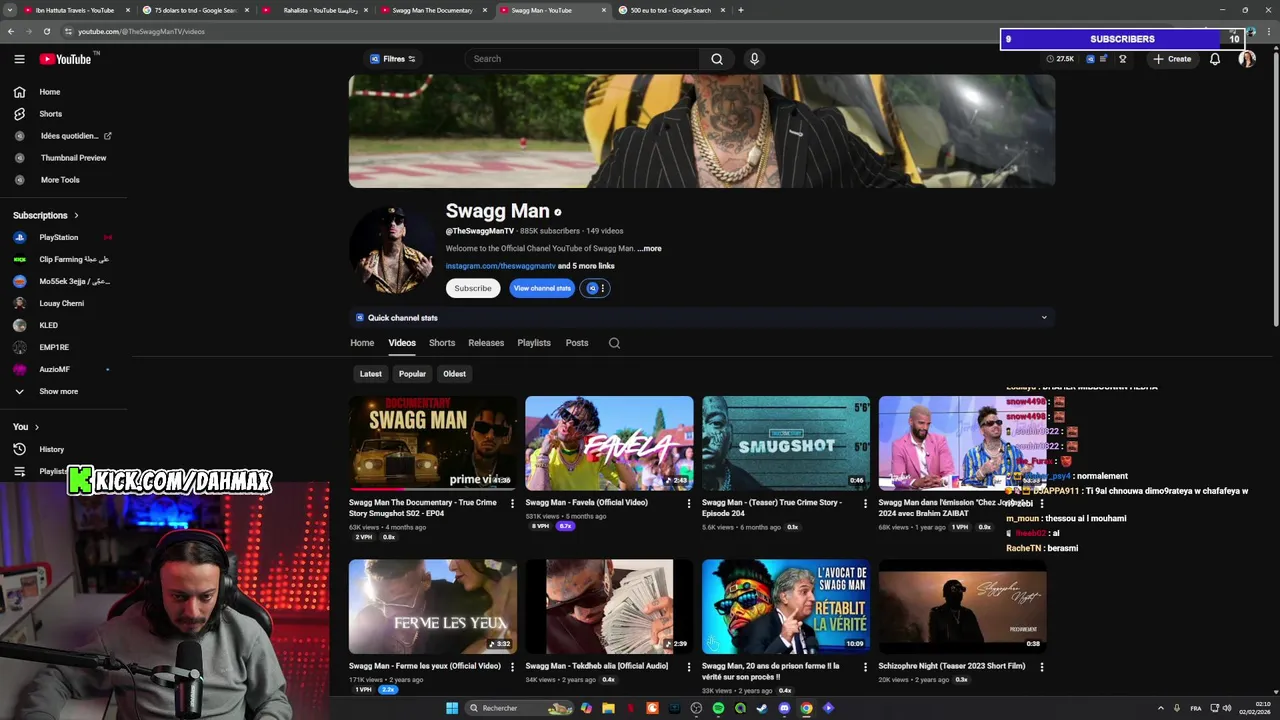Viewport: 1280px width, 720px height.
Task: Open Thumbnail Preview tool in sidebar
Action: [73, 158]
